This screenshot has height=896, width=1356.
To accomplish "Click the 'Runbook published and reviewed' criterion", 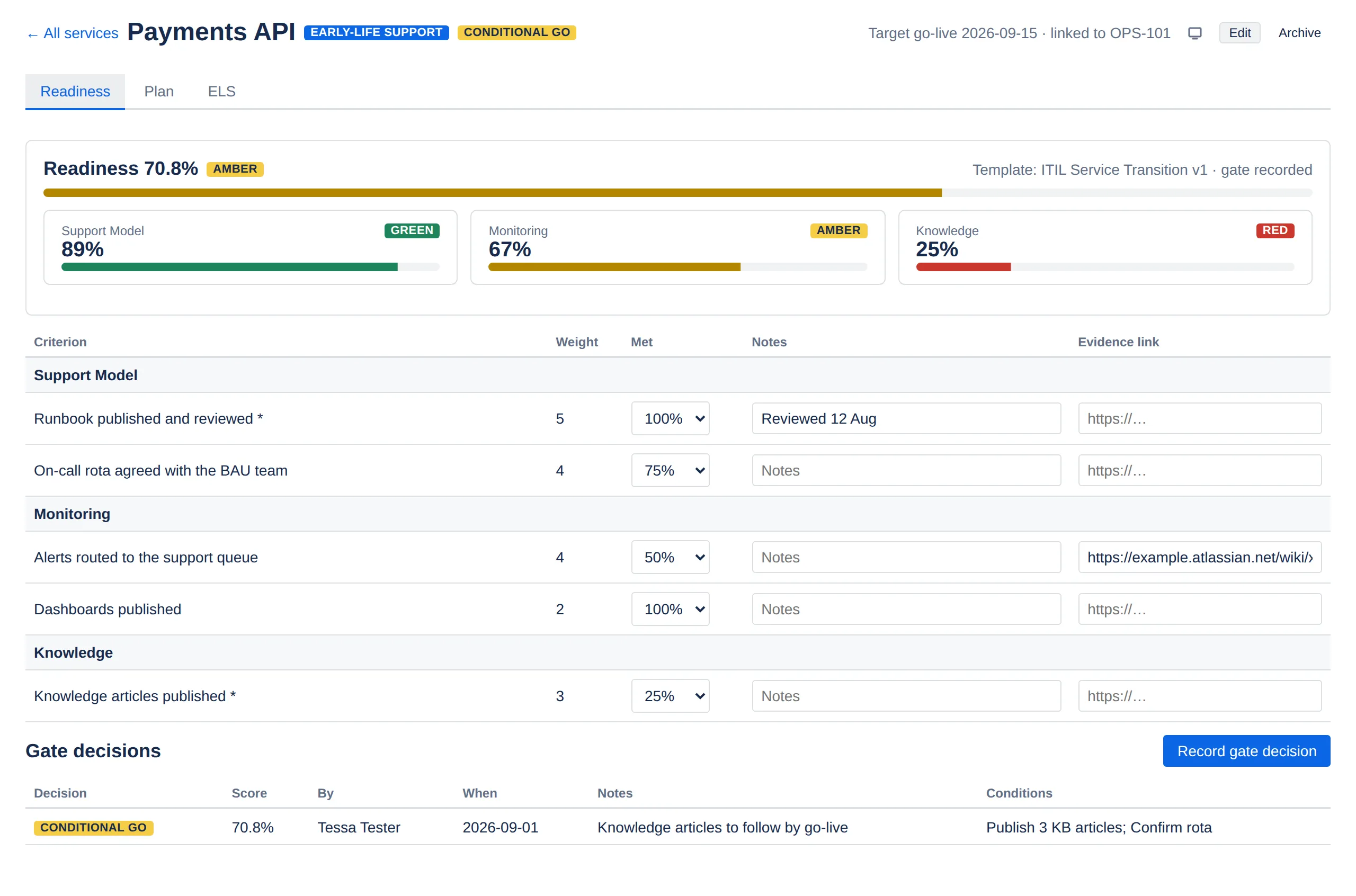I will point(148,419).
